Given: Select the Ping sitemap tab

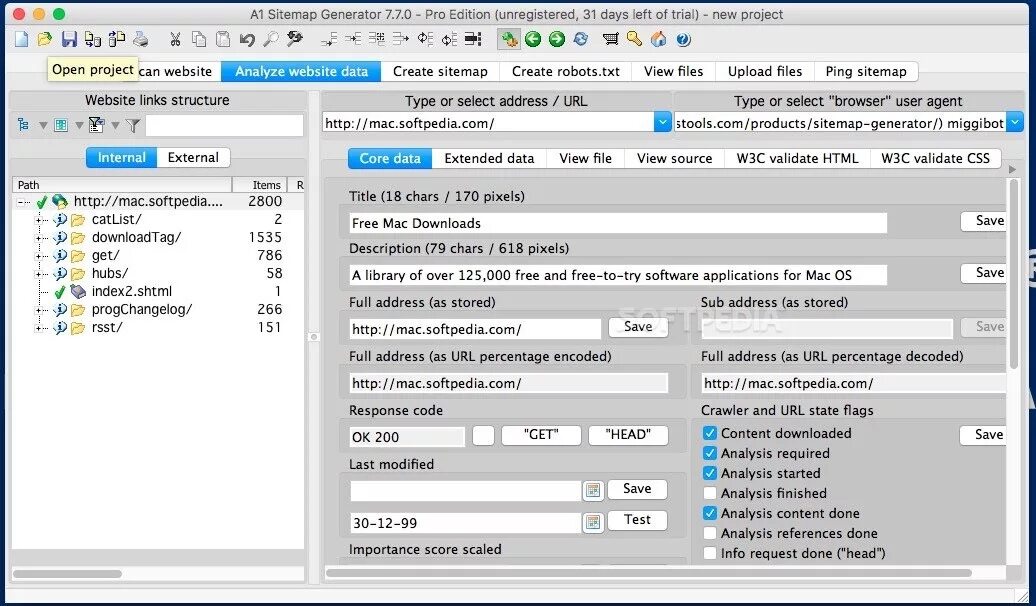Looking at the screenshot, I should (866, 71).
